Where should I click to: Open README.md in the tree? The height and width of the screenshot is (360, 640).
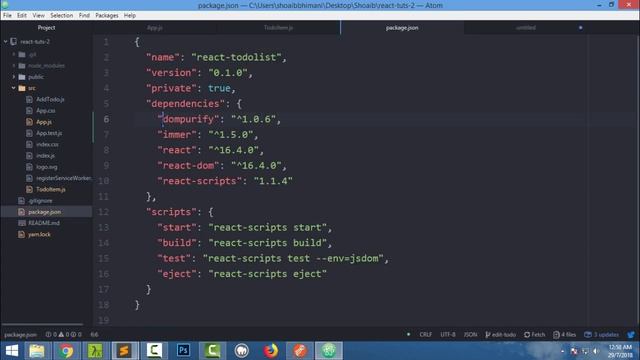point(44,223)
